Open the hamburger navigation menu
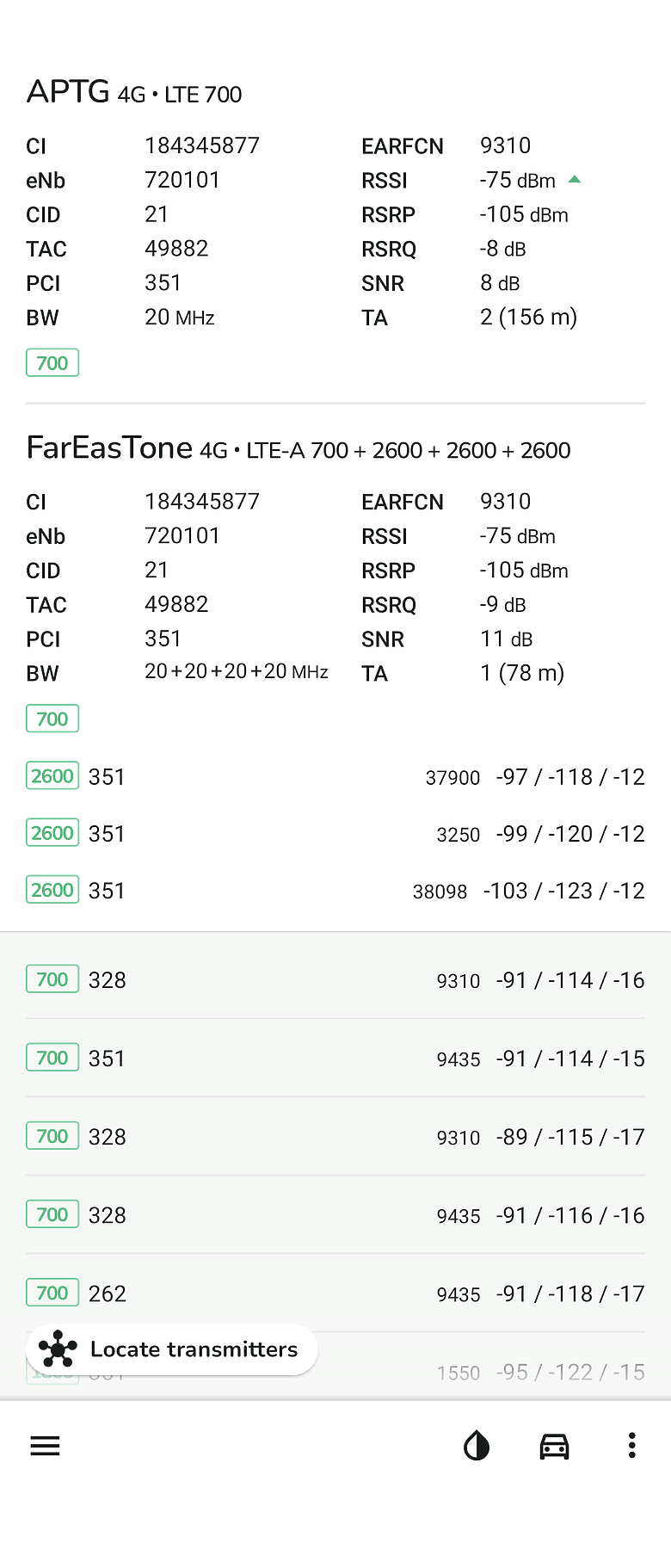 coord(45,1446)
